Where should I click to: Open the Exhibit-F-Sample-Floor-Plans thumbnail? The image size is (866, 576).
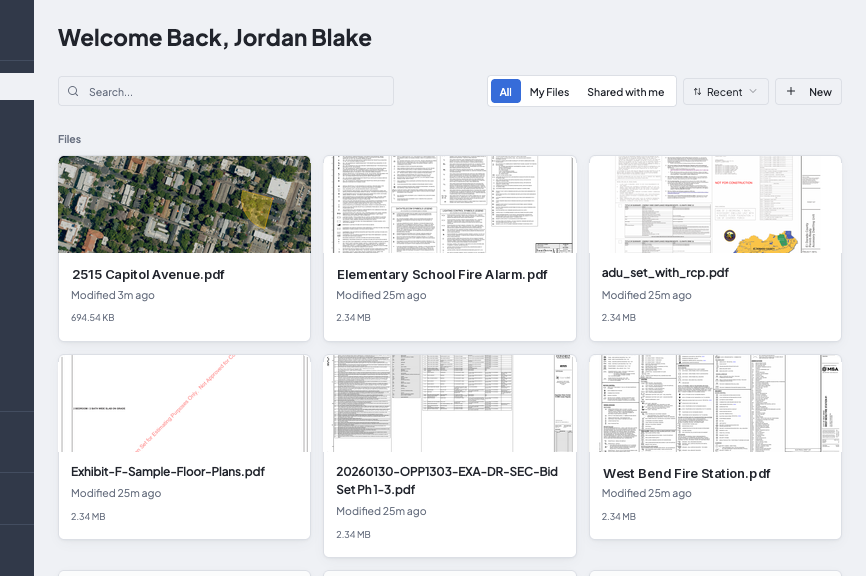point(184,403)
